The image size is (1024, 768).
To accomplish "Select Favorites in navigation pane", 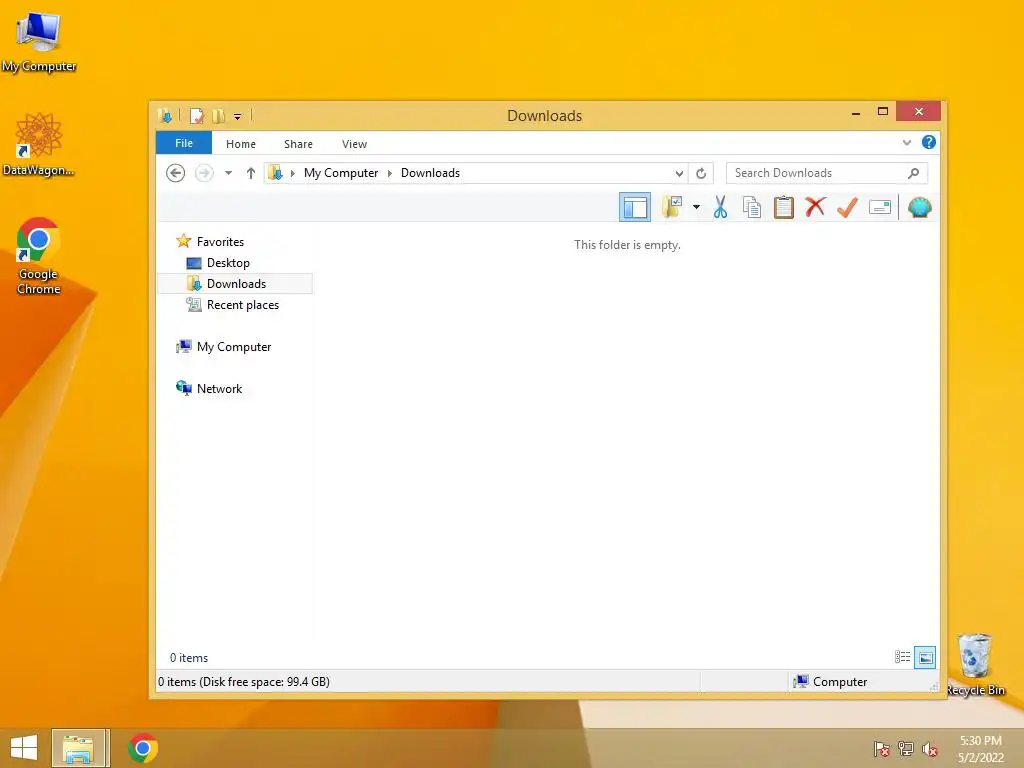I will (x=220, y=242).
